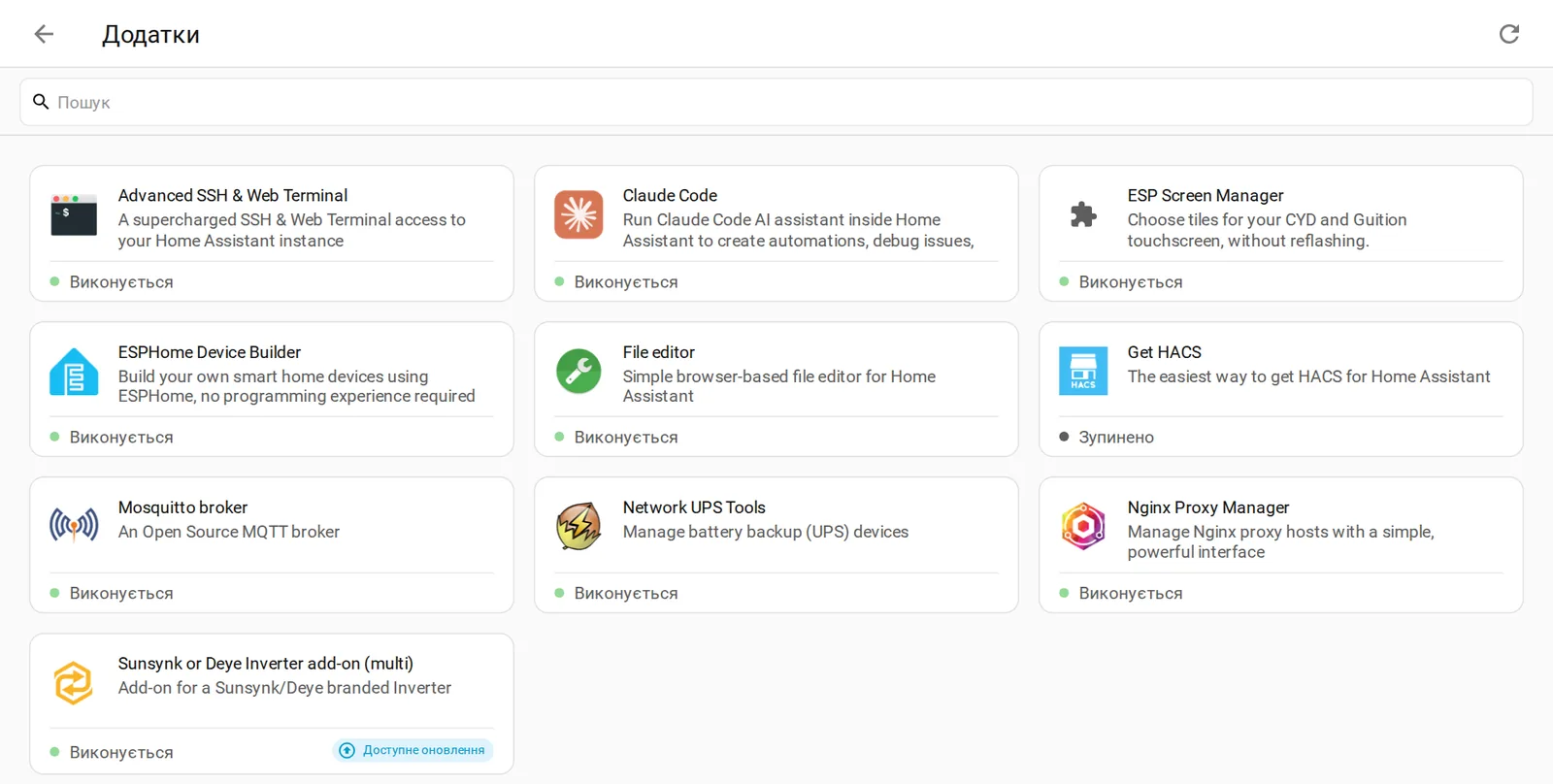Open Advanced SSH & Web Terminal icon

(x=74, y=215)
